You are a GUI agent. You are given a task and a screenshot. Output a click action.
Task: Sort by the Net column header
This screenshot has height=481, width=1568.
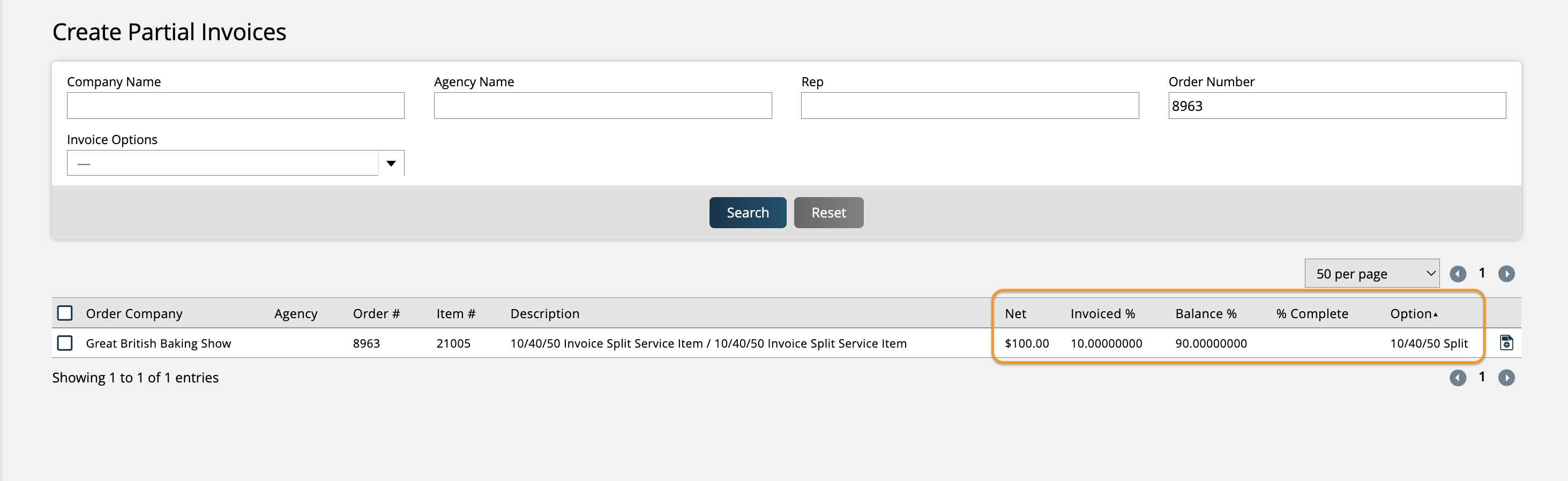[1014, 314]
